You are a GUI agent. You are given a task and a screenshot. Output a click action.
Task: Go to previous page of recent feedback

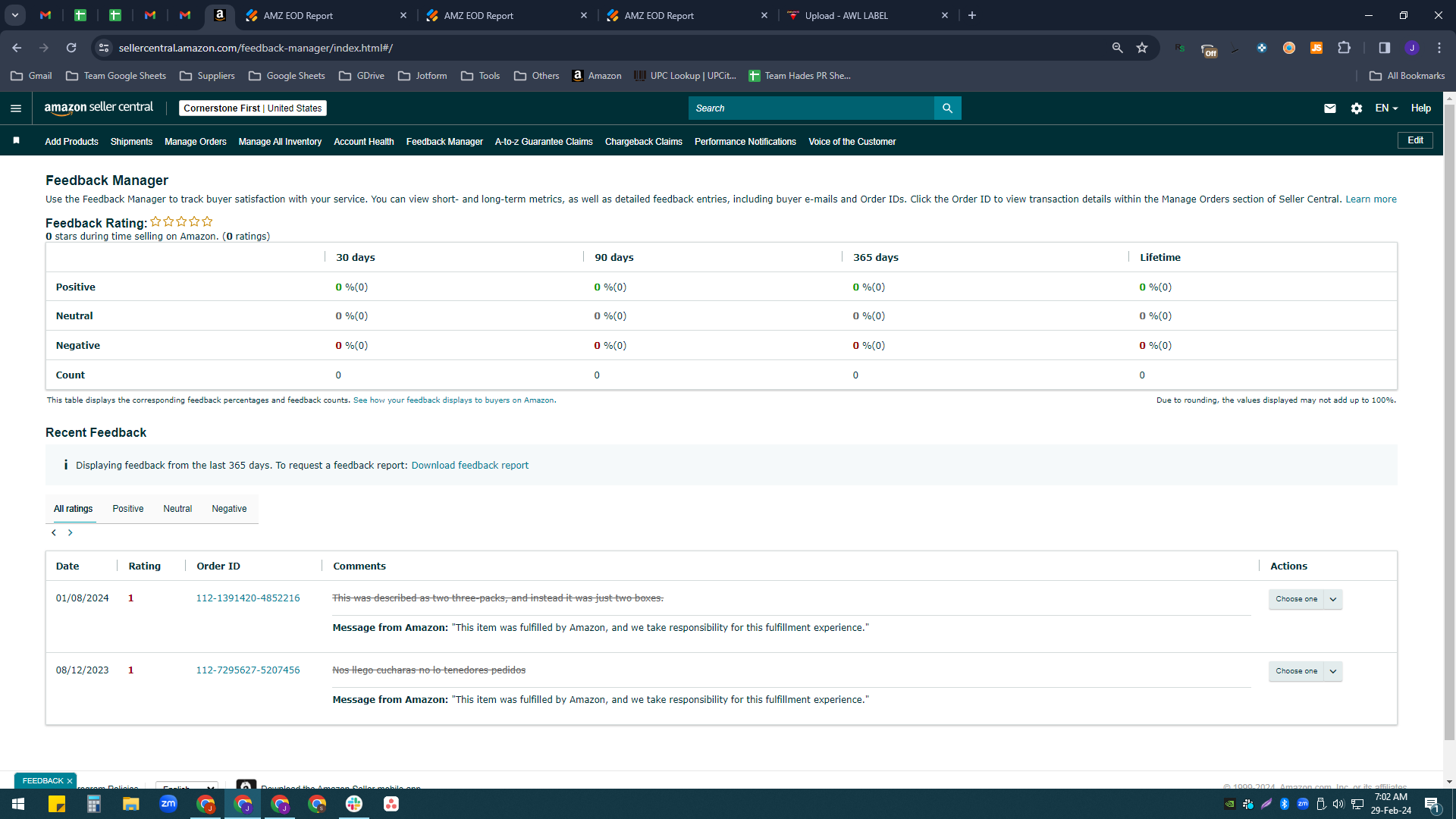[x=54, y=533]
